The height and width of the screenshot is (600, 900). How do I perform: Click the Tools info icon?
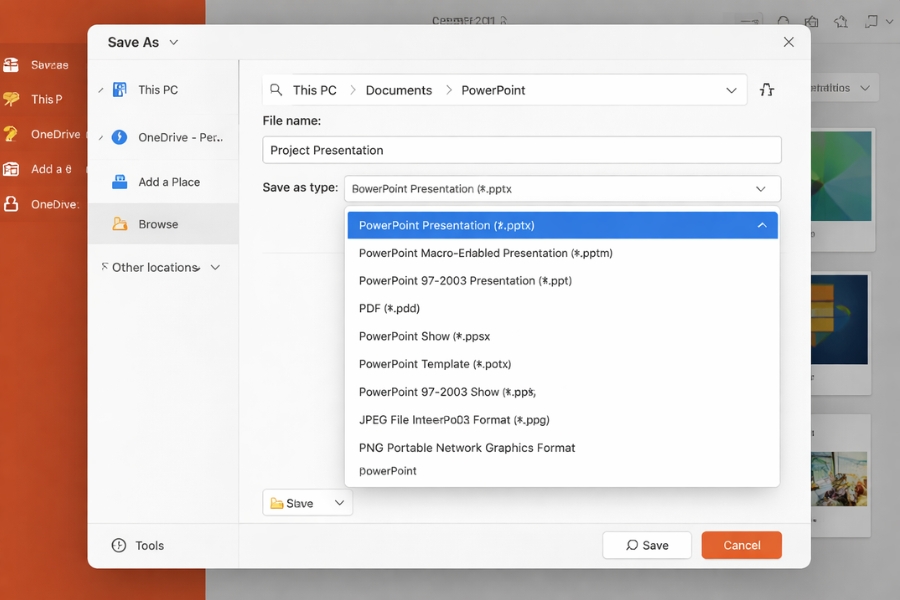tap(119, 545)
